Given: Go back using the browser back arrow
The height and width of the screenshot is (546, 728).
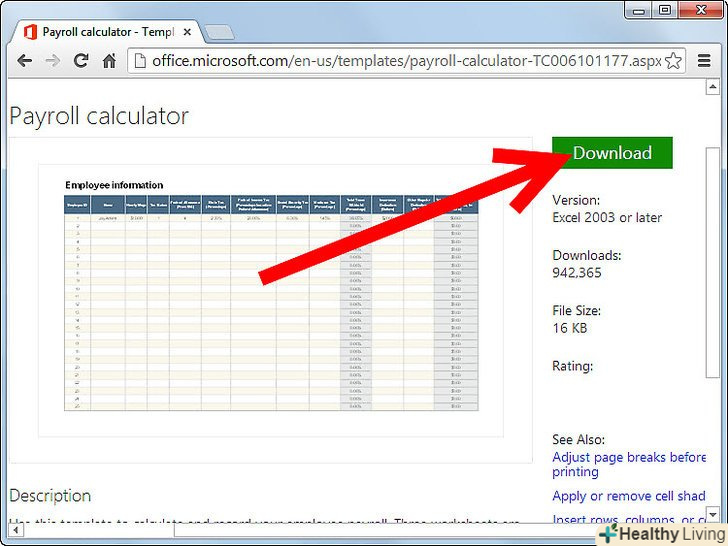Looking at the screenshot, I should point(24,61).
